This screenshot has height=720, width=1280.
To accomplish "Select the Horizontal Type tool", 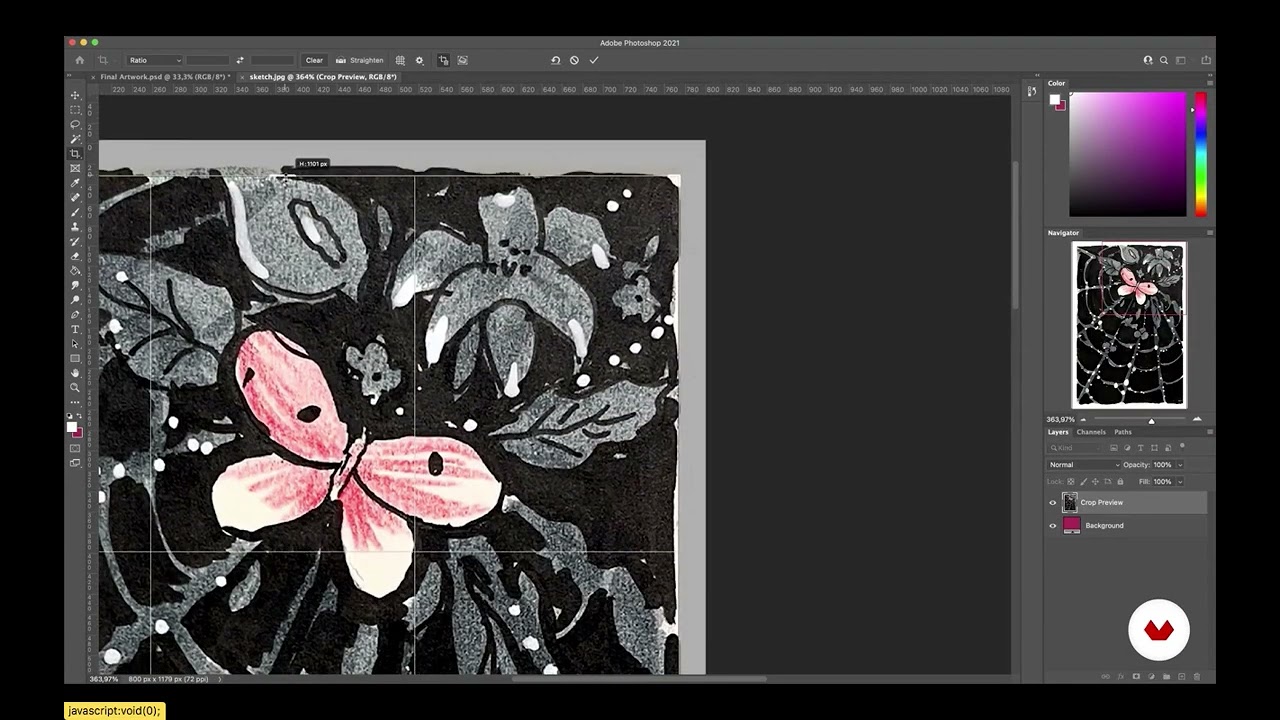I will (x=75, y=329).
